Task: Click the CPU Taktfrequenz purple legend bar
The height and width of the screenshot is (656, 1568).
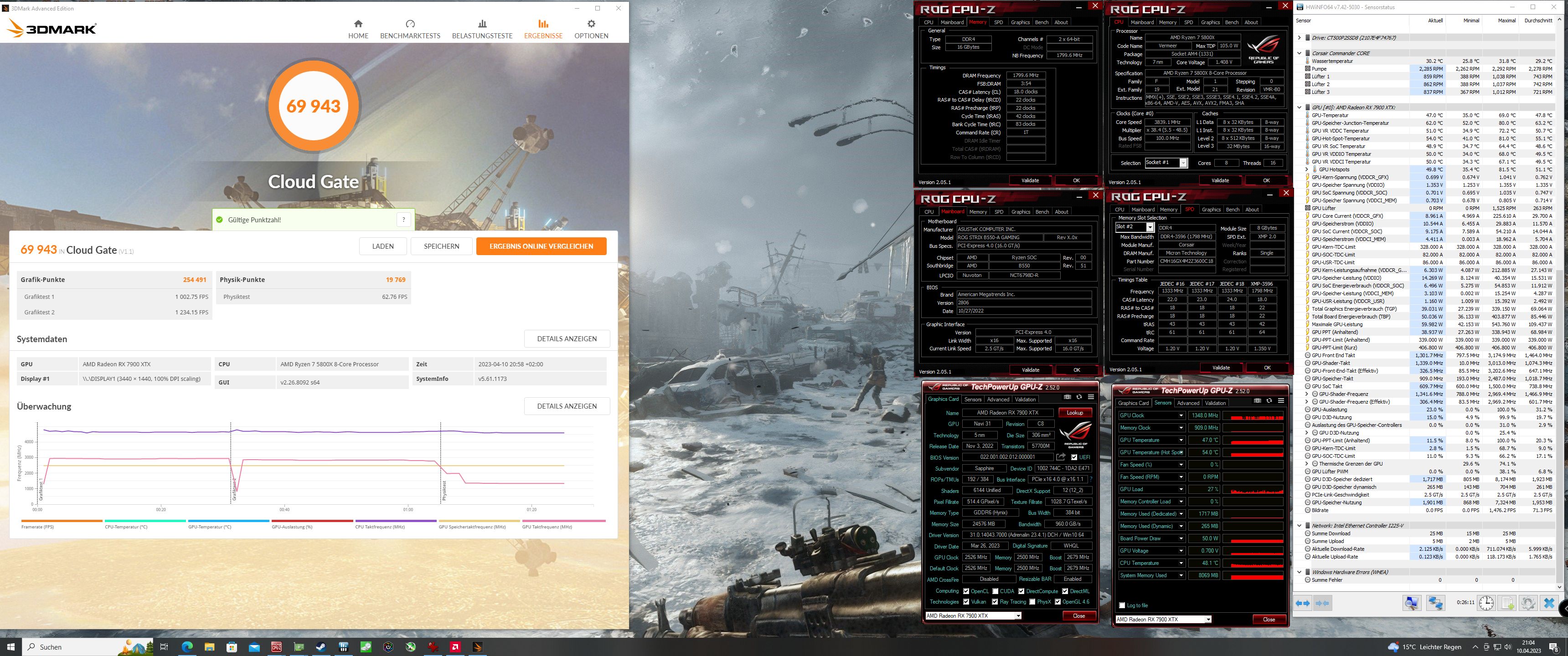Action: (x=396, y=521)
